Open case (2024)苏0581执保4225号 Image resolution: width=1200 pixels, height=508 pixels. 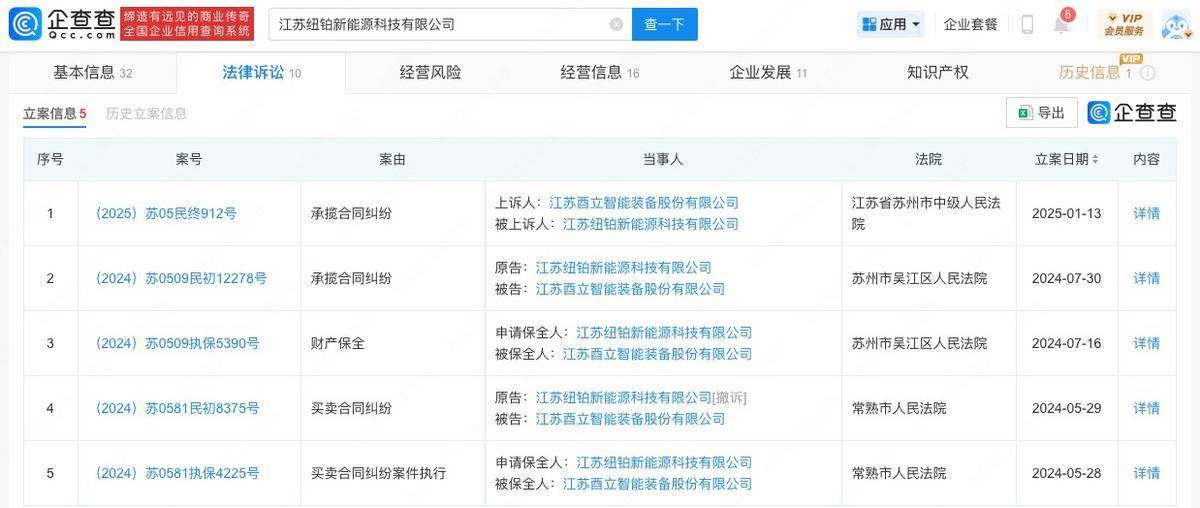tap(176, 473)
